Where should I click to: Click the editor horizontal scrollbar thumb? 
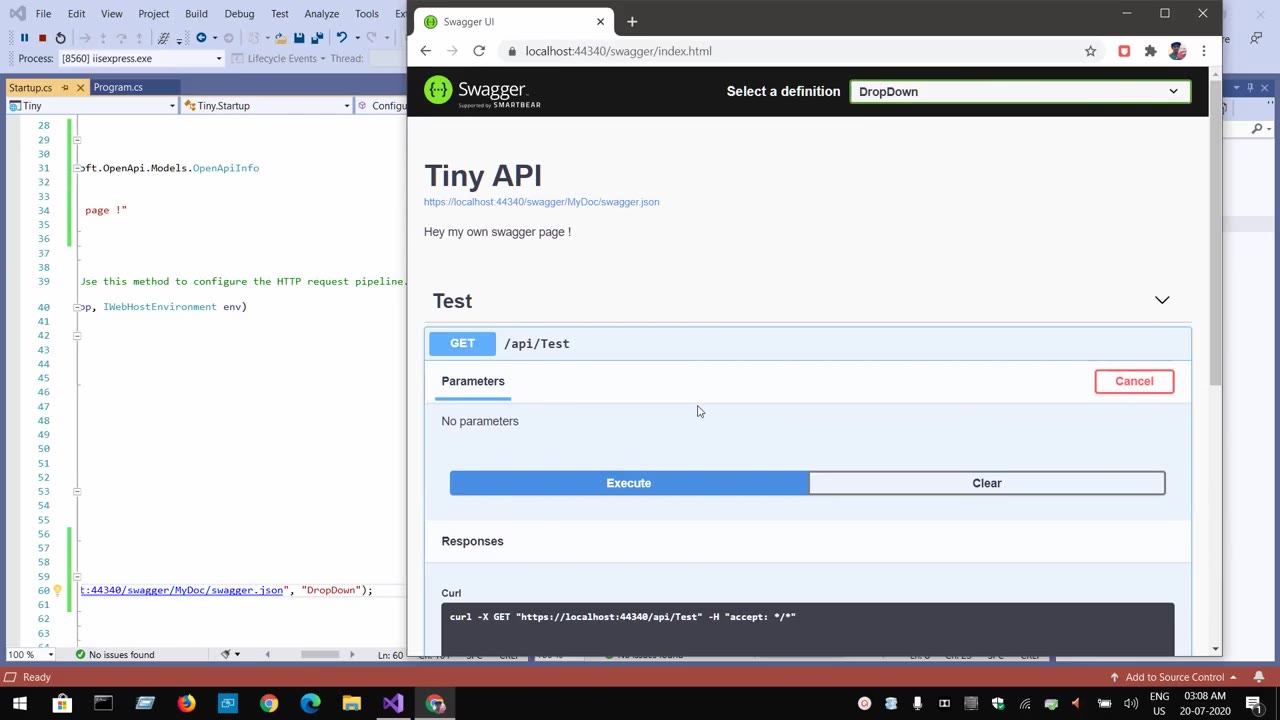pyautogui.click(x=320, y=655)
